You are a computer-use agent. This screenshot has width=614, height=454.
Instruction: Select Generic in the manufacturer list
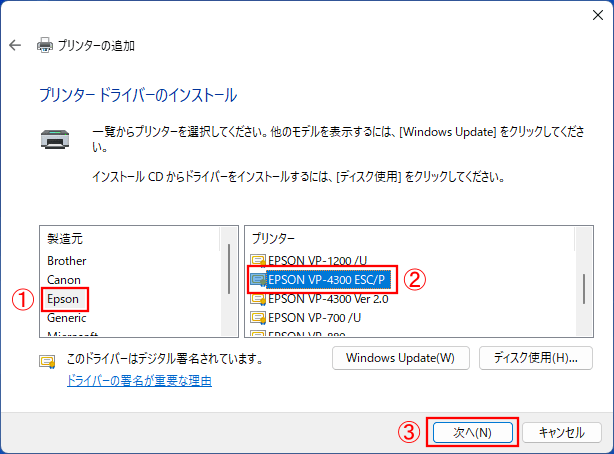[x=67, y=318]
